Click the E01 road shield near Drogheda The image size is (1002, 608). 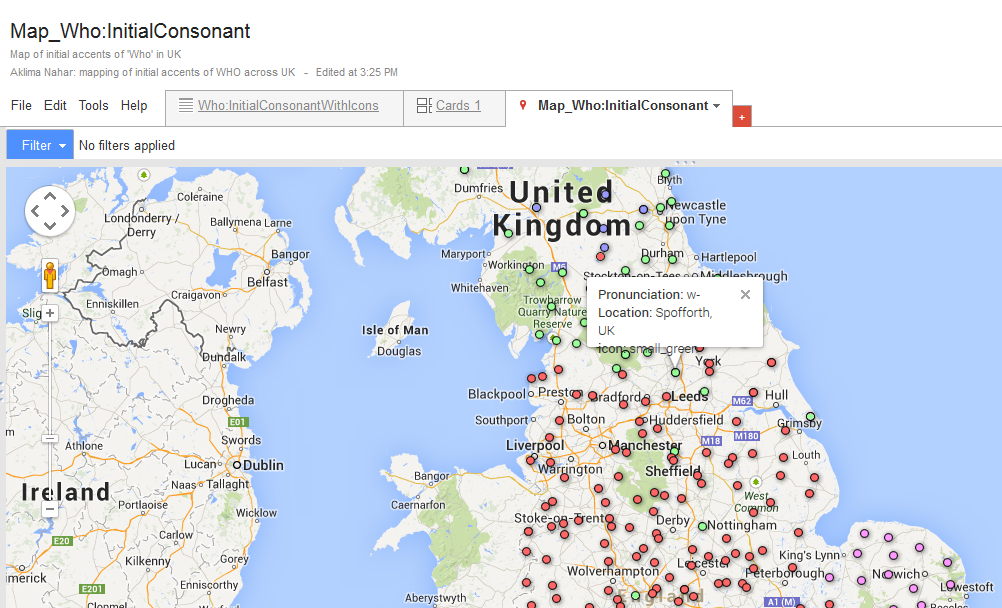[x=238, y=422]
